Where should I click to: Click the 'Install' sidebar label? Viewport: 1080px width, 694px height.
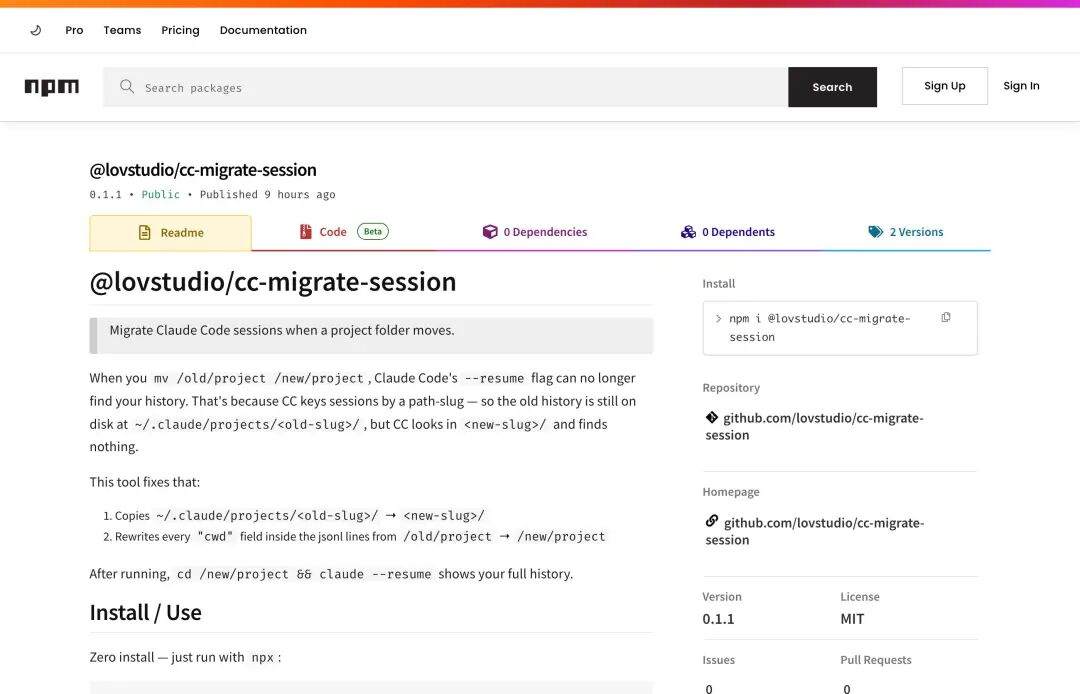pyautogui.click(x=718, y=284)
